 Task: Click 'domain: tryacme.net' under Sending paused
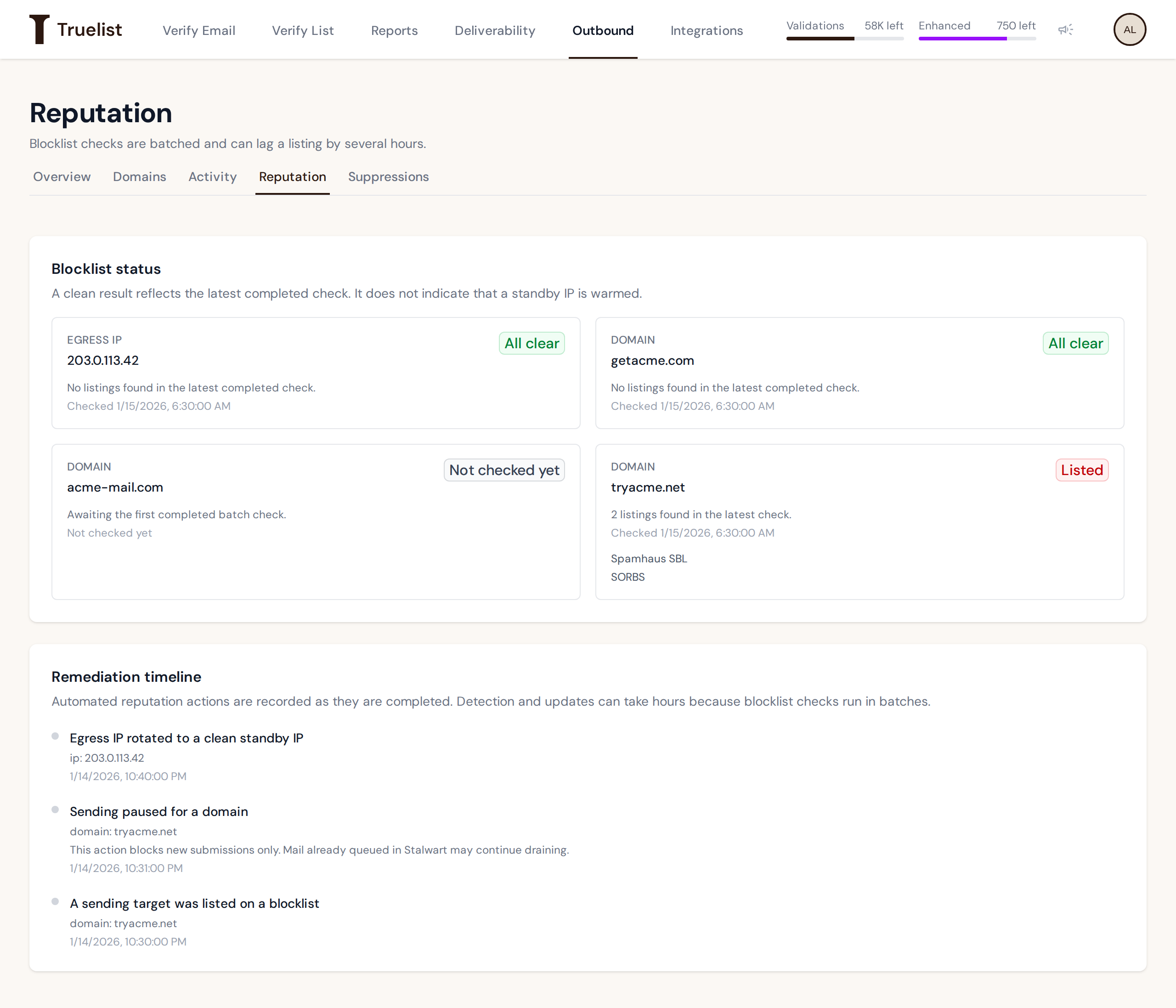click(x=123, y=832)
